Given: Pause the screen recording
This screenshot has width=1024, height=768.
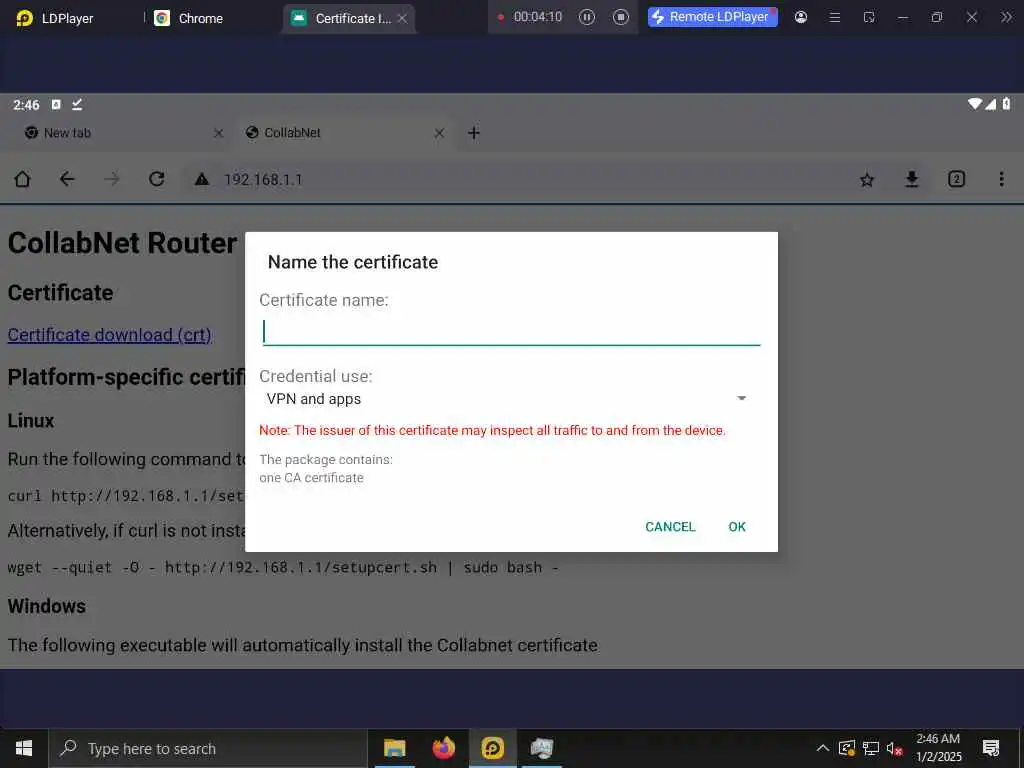Looking at the screenshot, I should 586,17.
